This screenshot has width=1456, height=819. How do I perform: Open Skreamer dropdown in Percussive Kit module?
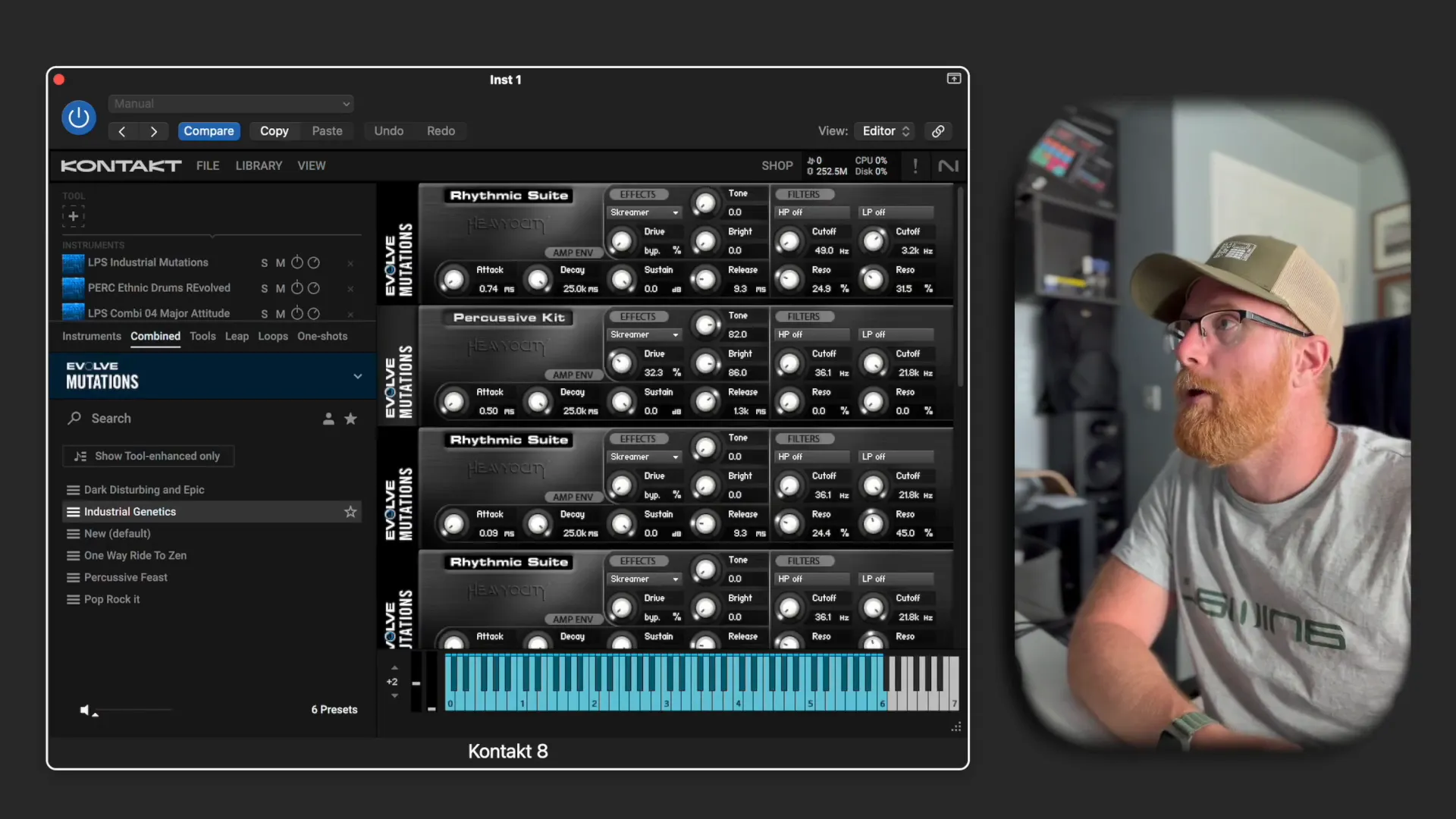coord(645,334)
